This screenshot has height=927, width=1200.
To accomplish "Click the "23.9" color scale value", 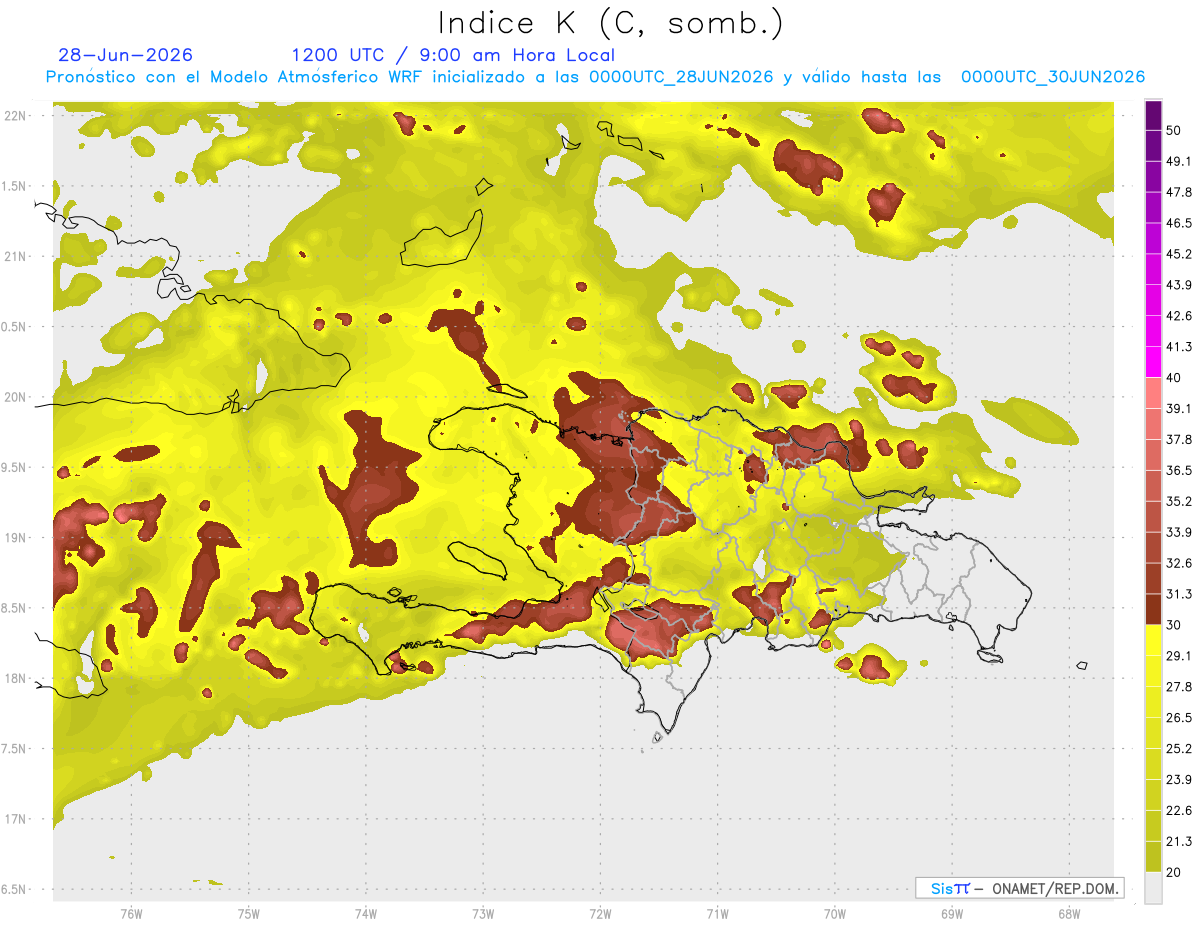I will coord(1179,780).
